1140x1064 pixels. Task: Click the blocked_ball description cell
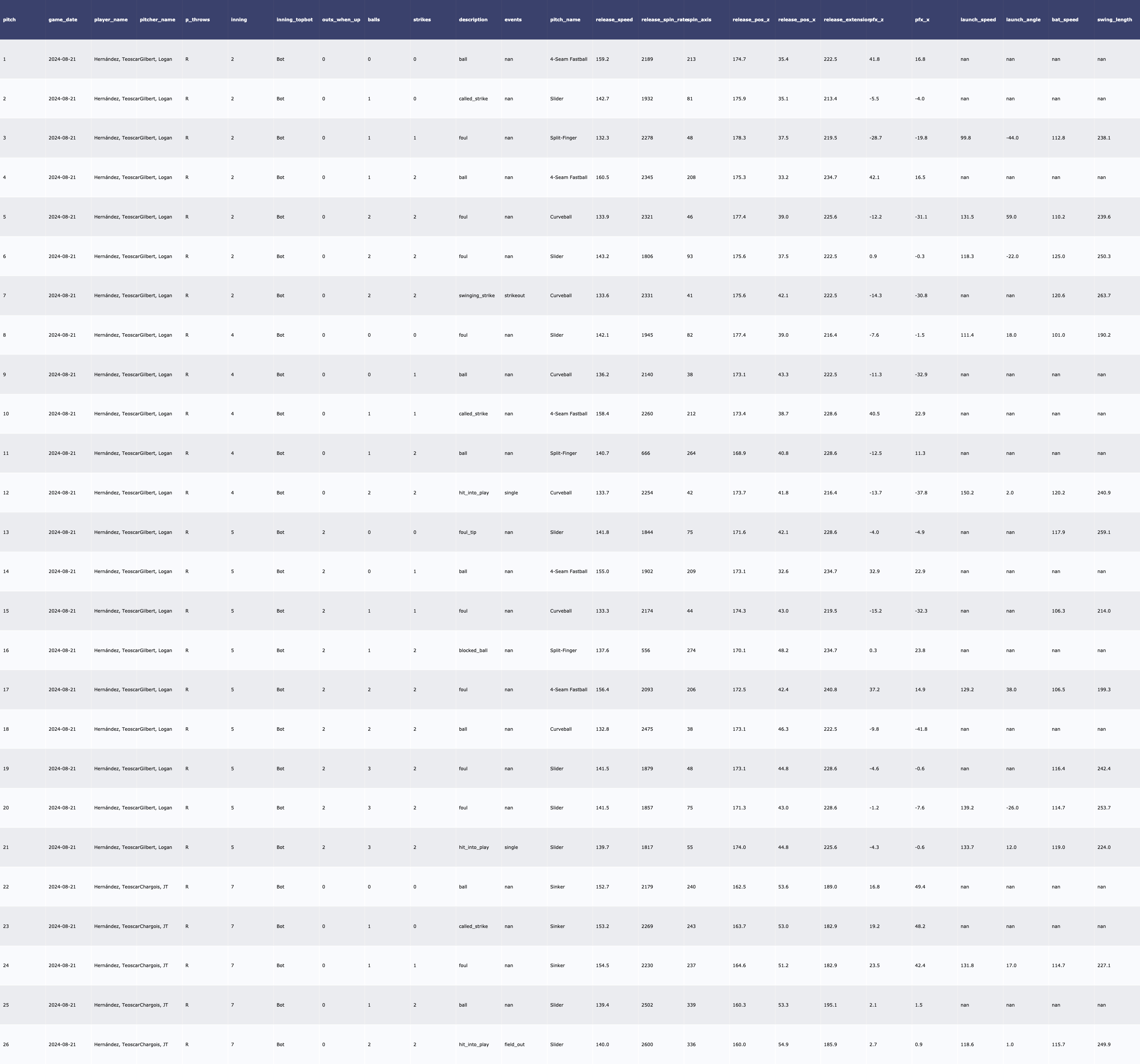(x=473, y=651)
